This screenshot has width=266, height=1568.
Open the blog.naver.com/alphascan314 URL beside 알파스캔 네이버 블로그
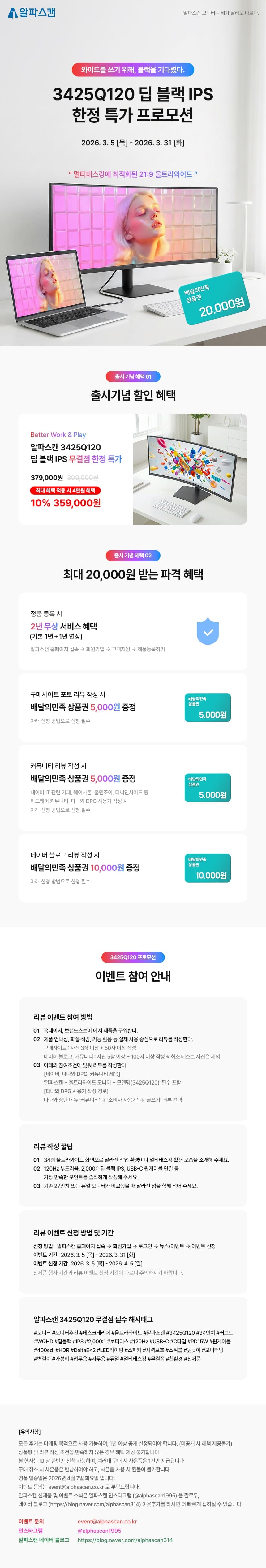(125, 1540)
